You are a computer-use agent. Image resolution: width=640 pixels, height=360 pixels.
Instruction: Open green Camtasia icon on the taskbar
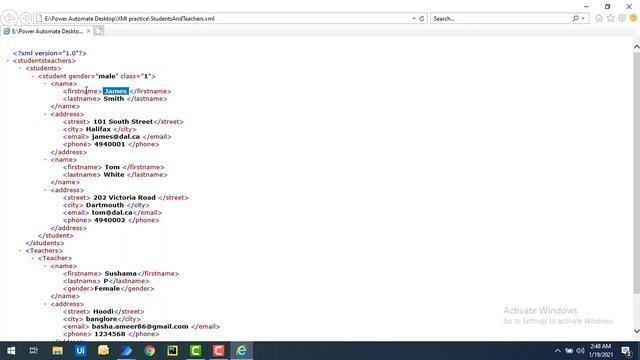(x=196, y=351)
